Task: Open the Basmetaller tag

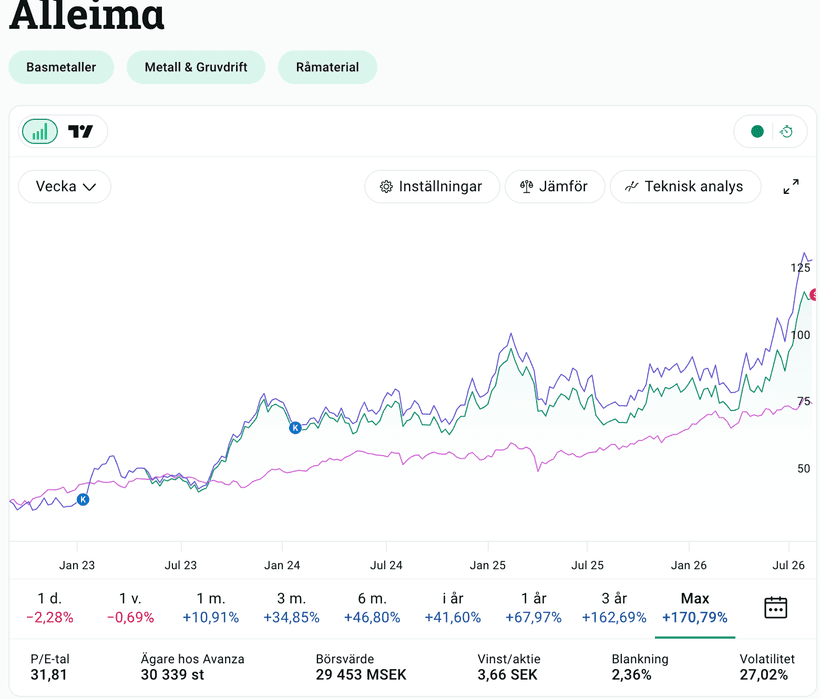Action: (x=61, y=67)
